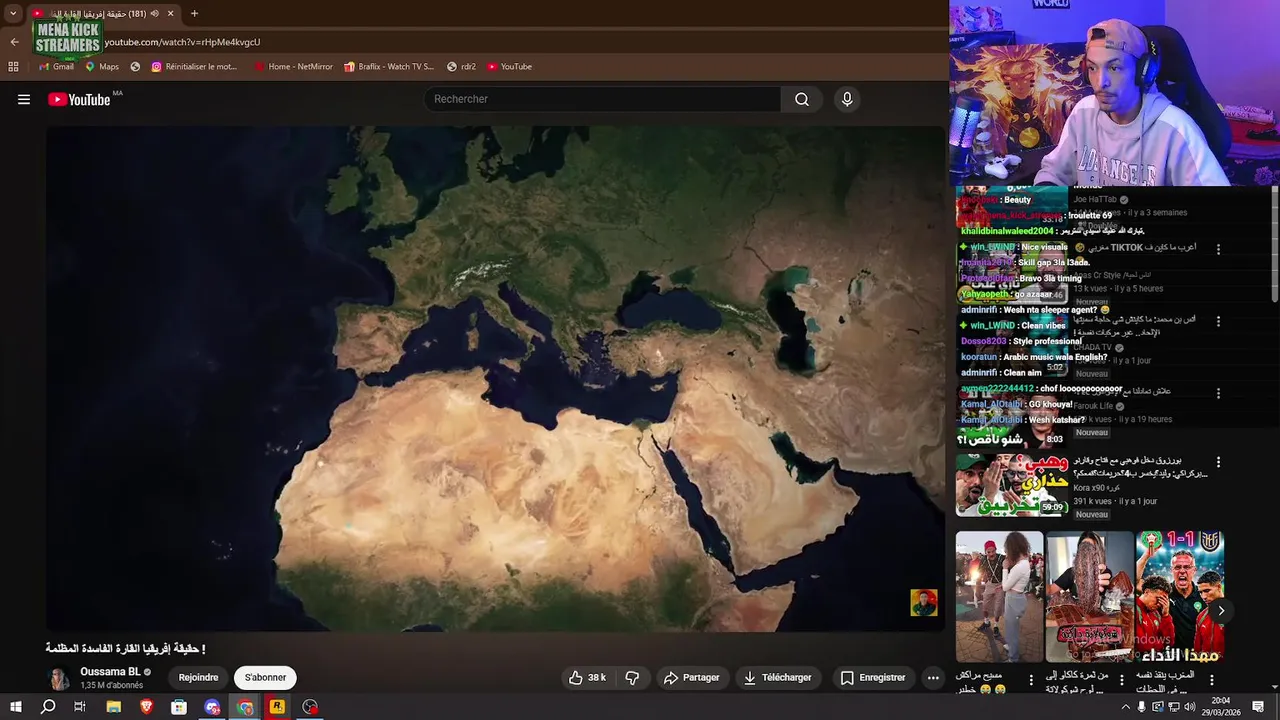
Task: Open Discord from taskbar
Action: click(212, 707)
